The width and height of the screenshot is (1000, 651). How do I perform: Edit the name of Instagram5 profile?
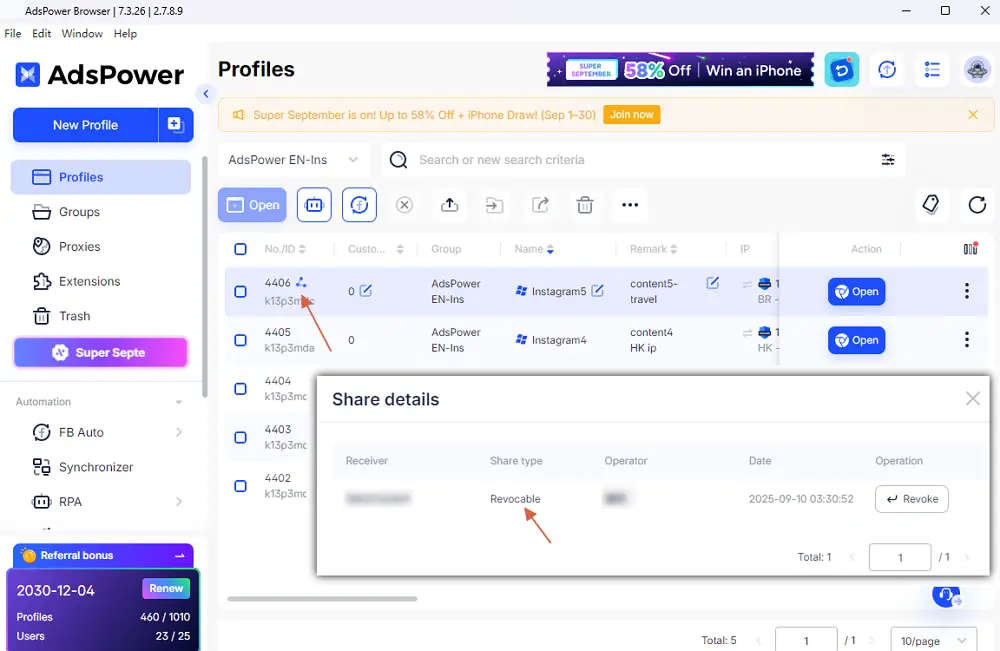(597, 291)
